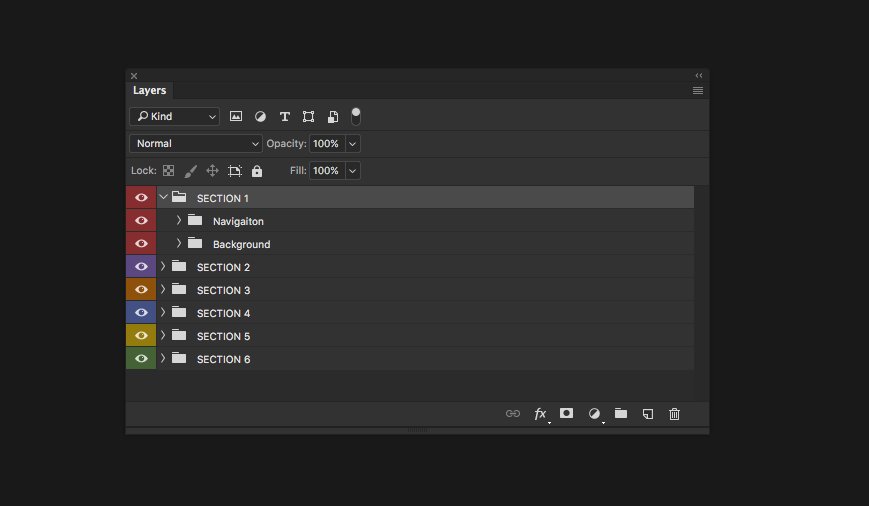Lock all padlock icon
869x506 pixels.
[257, 171]
